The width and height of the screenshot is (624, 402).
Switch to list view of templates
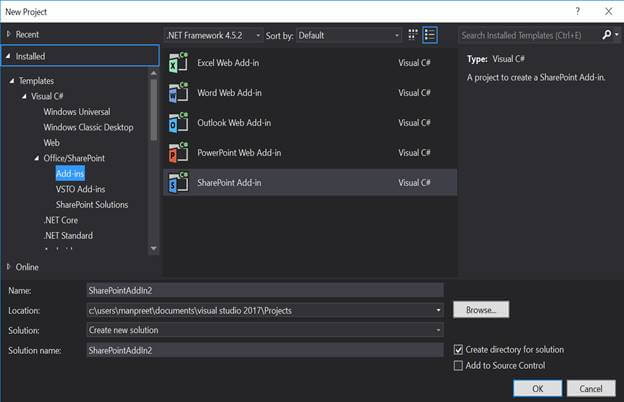tap(430, 35)
